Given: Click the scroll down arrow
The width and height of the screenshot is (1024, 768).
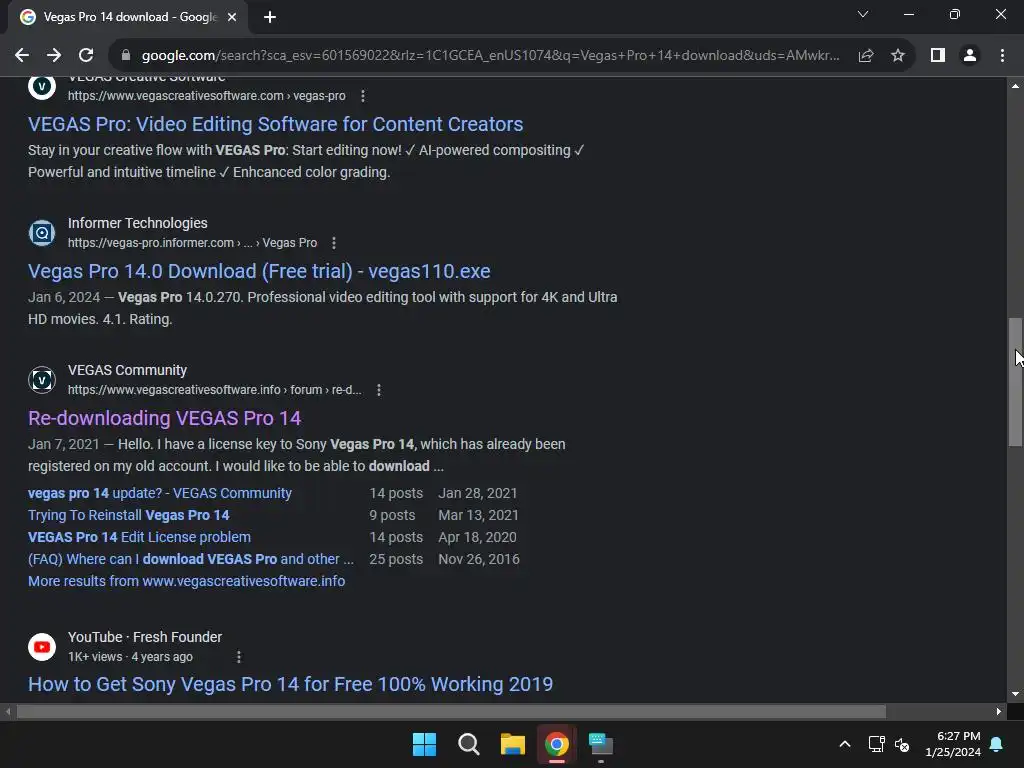Looking at the screenshot, I should [x=1015, y=694].
